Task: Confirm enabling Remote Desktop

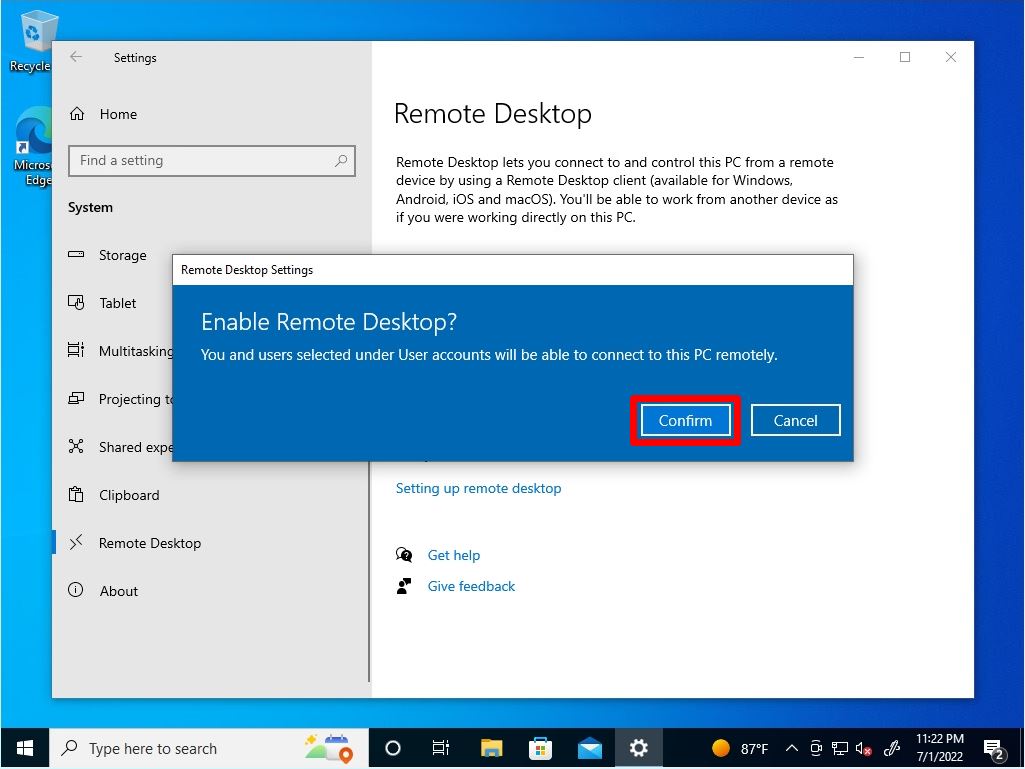Action: (685, 420)
